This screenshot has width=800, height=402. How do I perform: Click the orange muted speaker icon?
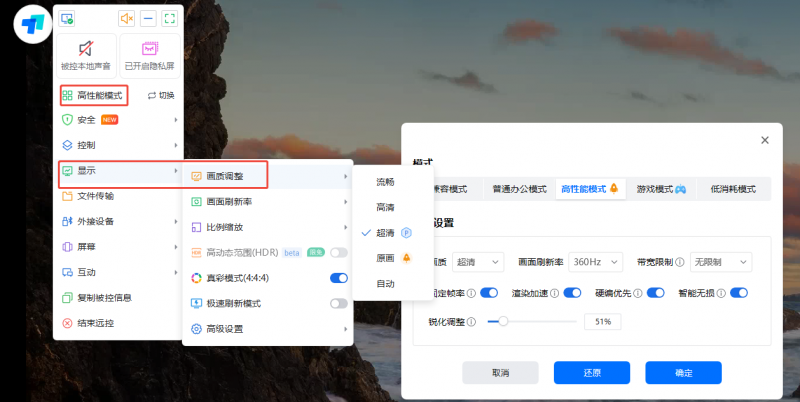pos(127,19)
